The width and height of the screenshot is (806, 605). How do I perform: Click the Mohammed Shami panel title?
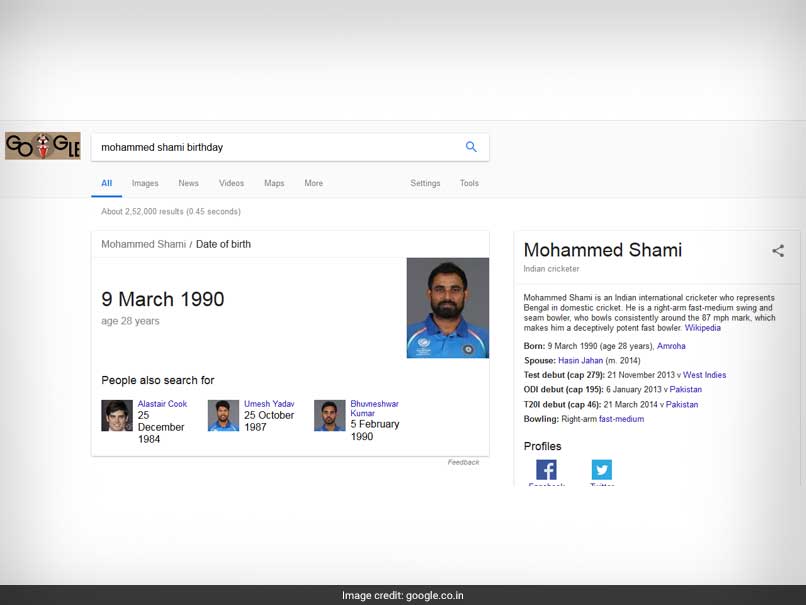[x=603, y=250]
